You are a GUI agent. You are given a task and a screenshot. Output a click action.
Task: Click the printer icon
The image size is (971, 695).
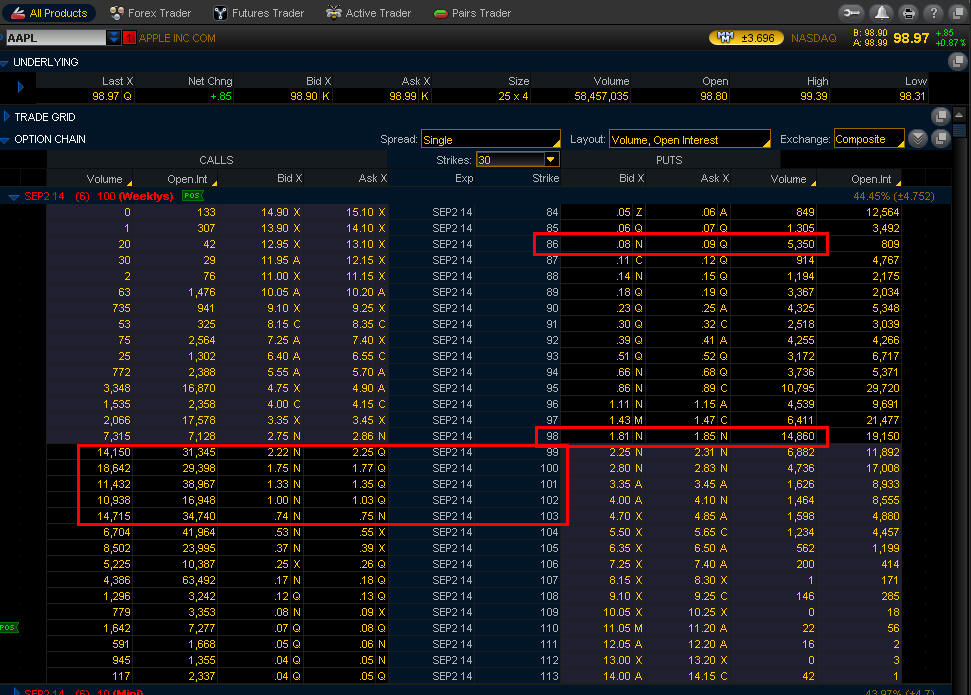[x=908, y=13]
